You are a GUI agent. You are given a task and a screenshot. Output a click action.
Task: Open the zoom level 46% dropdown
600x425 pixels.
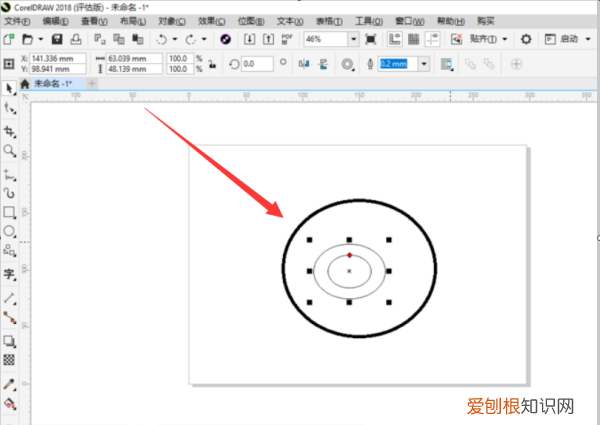(x=353, y=39)
